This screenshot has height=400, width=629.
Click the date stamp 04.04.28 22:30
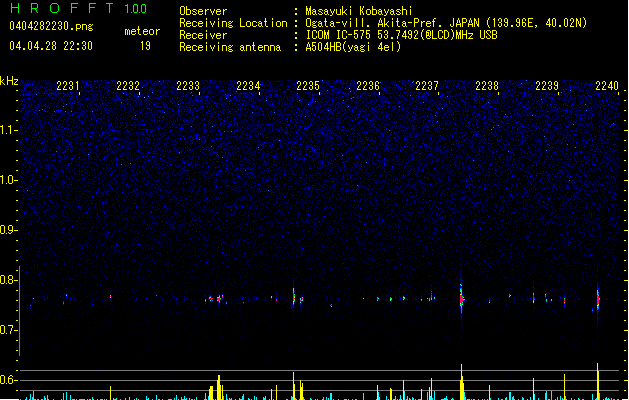click(51, 46)
